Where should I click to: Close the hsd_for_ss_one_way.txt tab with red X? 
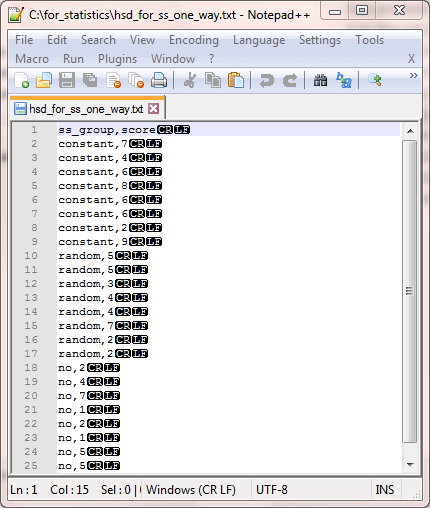154,108
